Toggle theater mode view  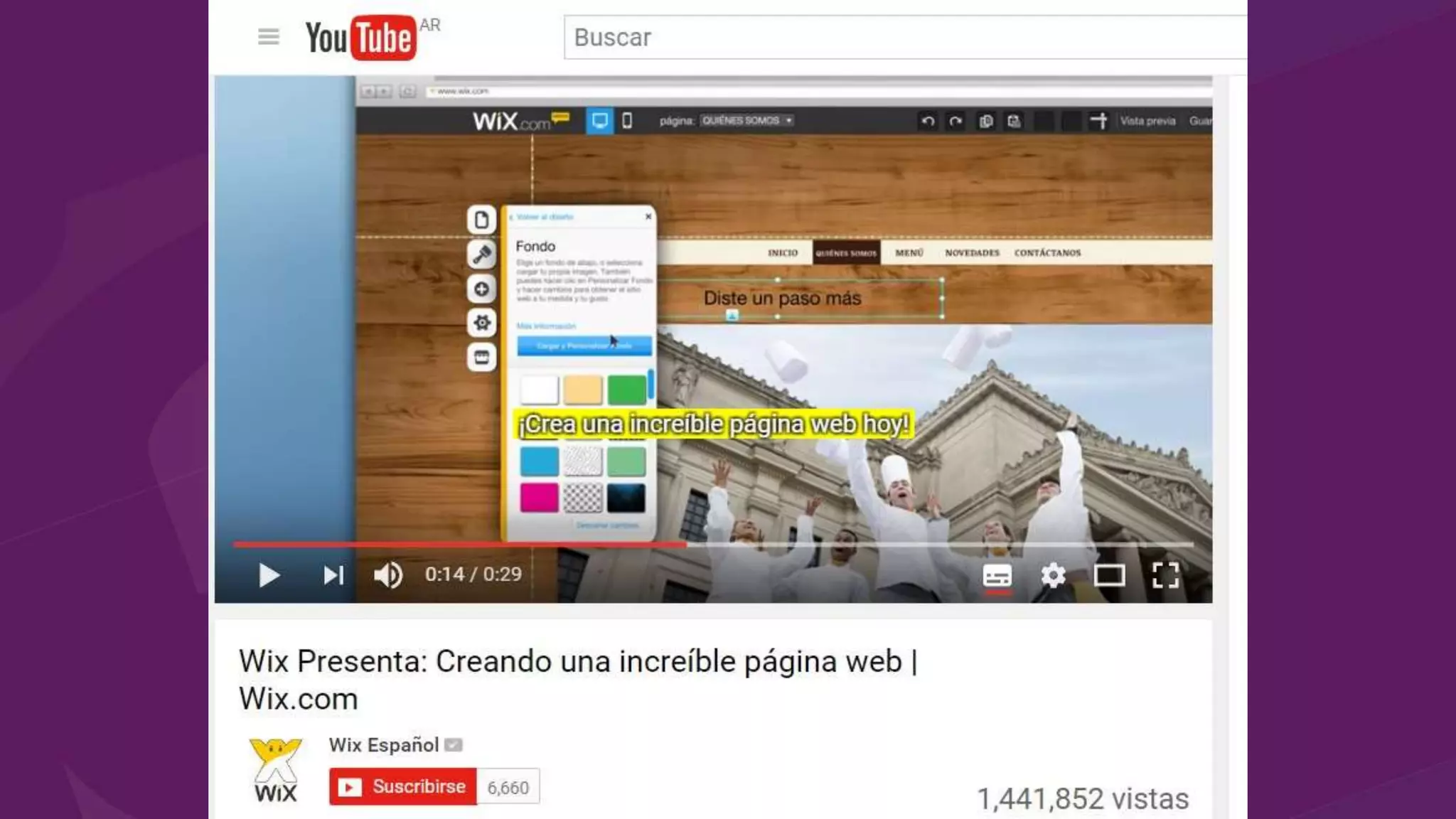click(x=1109, y=574)
